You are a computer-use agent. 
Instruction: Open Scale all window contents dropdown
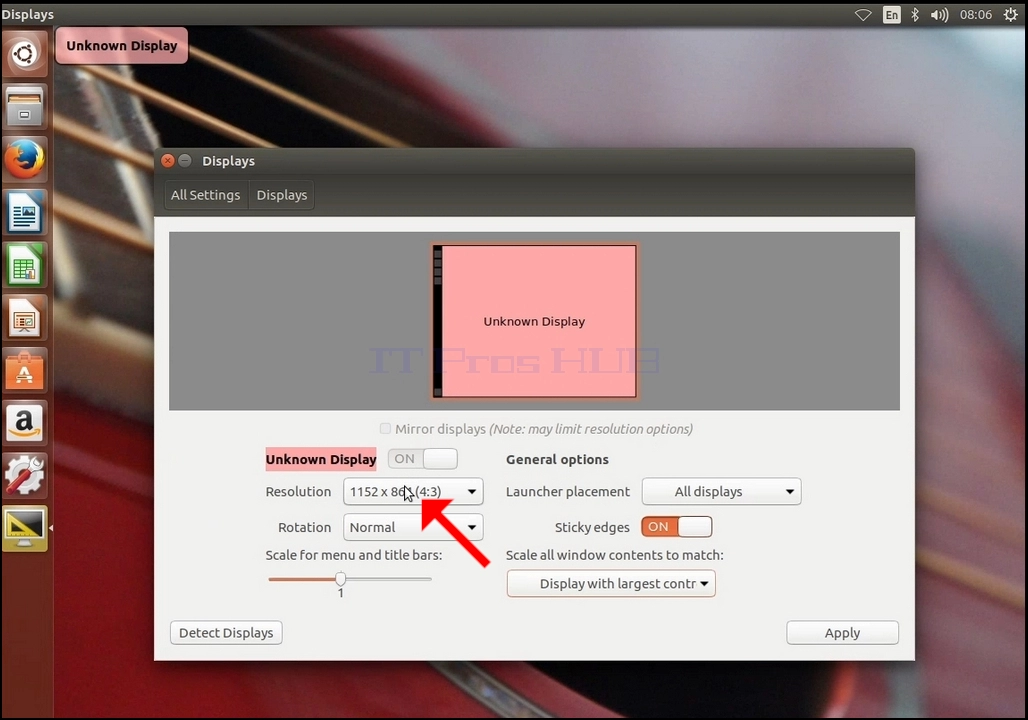pos(611,584)
